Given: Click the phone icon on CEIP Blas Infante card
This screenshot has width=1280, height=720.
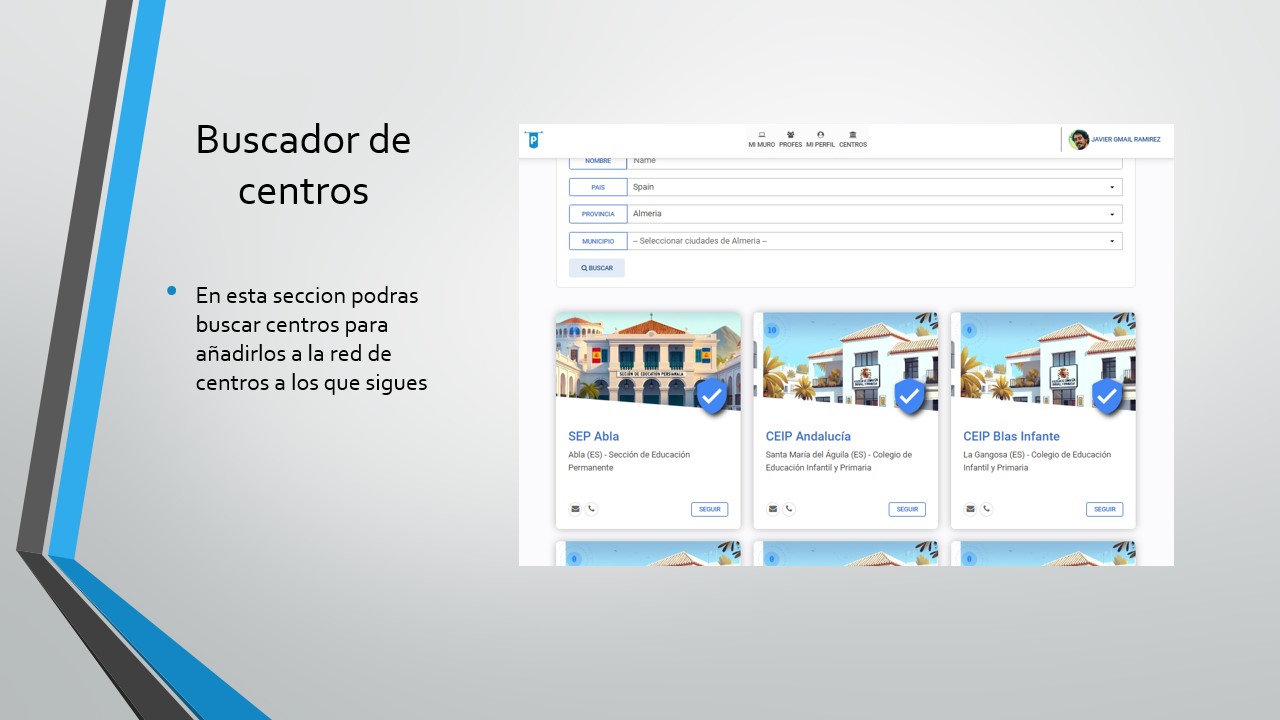Looking at the screenshot, I should click(986, 509).
